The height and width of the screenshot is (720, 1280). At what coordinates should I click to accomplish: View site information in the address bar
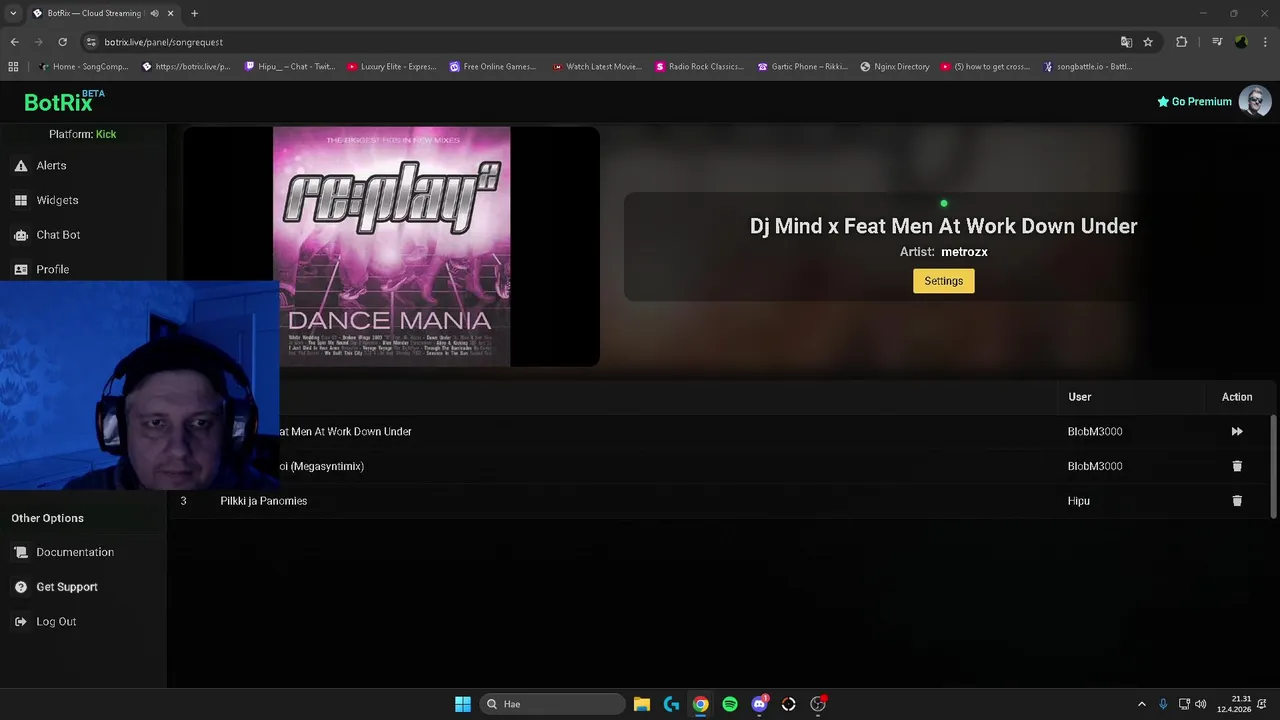point(91,42)
